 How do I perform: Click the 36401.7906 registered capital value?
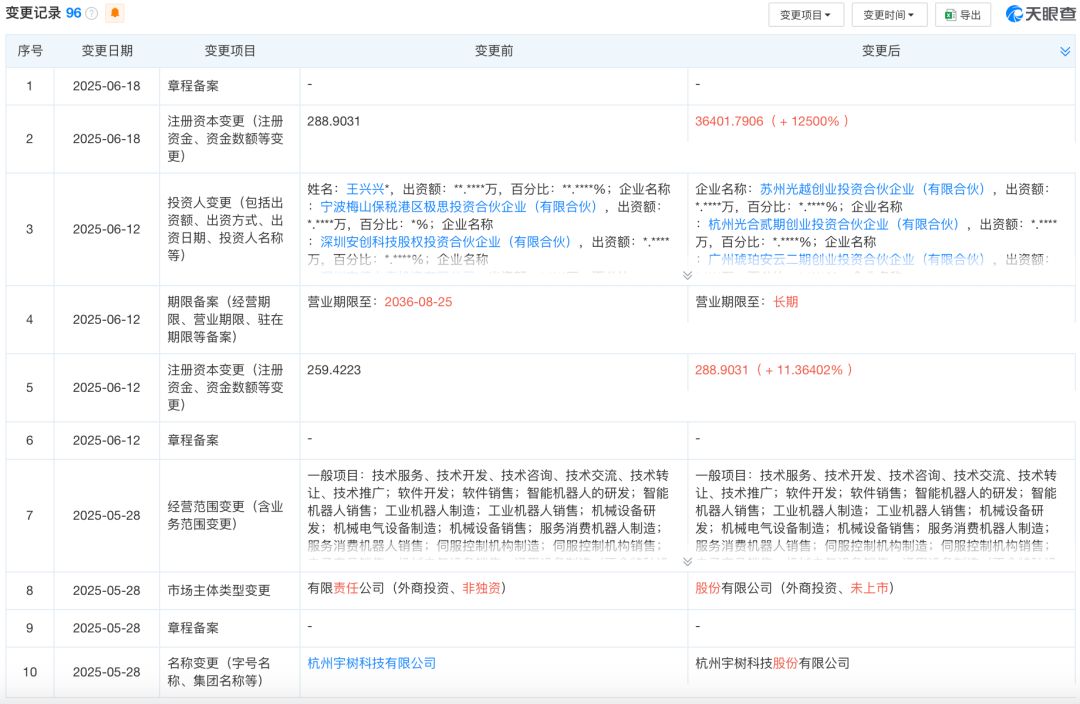(729, 121)
